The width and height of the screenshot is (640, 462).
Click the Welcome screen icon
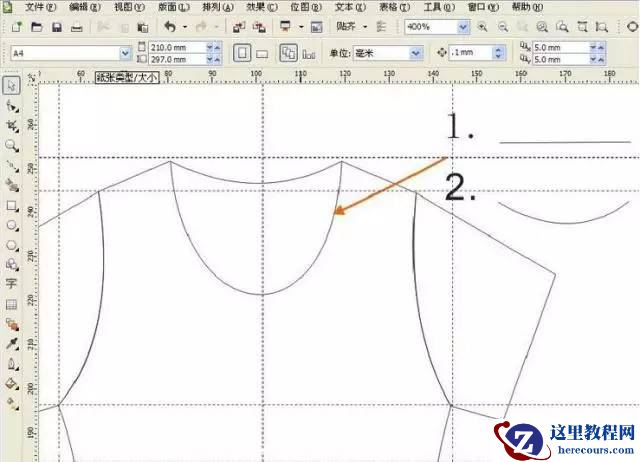pyautogui.click(x=316, y=27)
